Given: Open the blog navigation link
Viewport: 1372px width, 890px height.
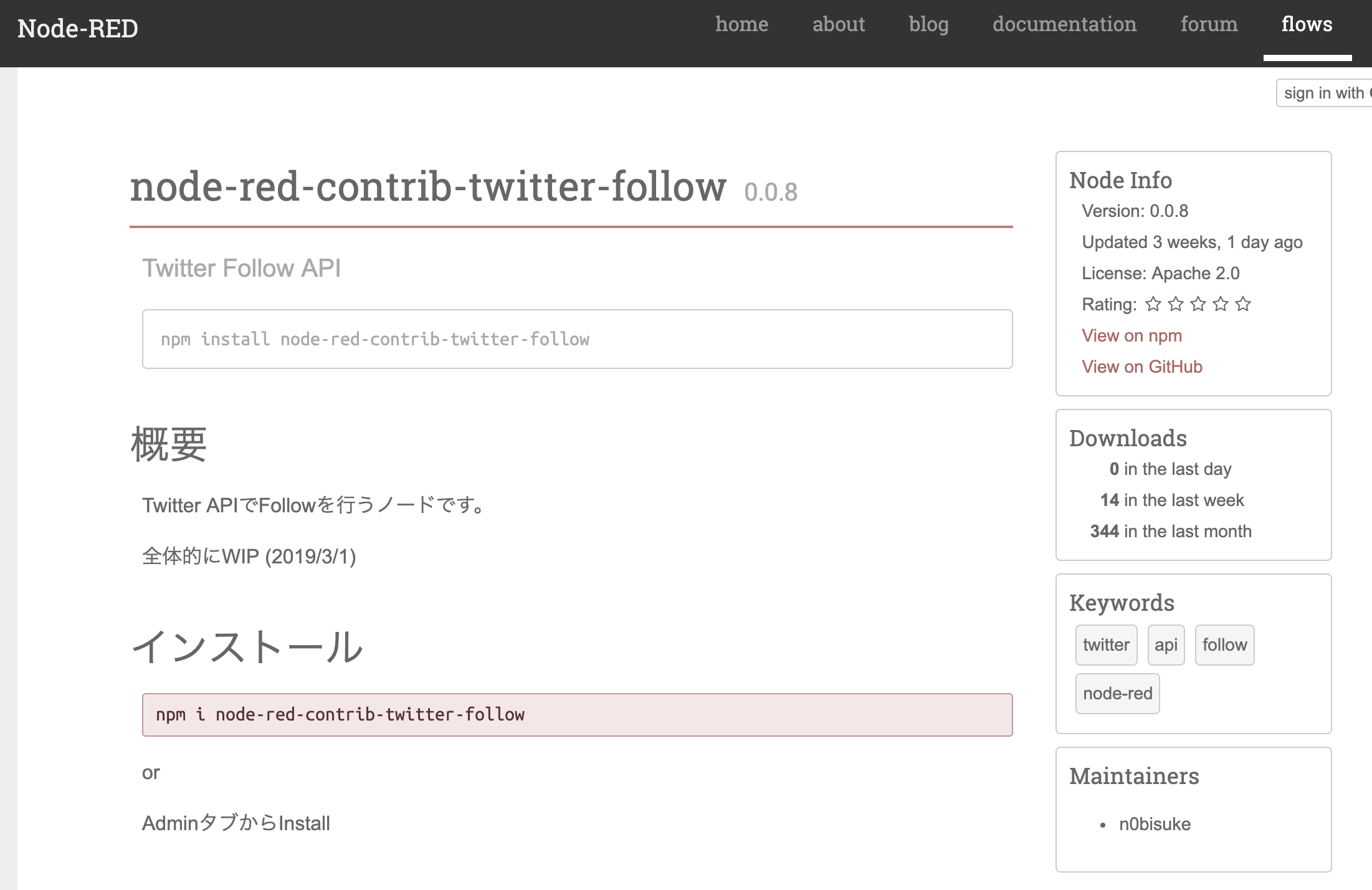Looking at the screenshot, I should [928, 24].
